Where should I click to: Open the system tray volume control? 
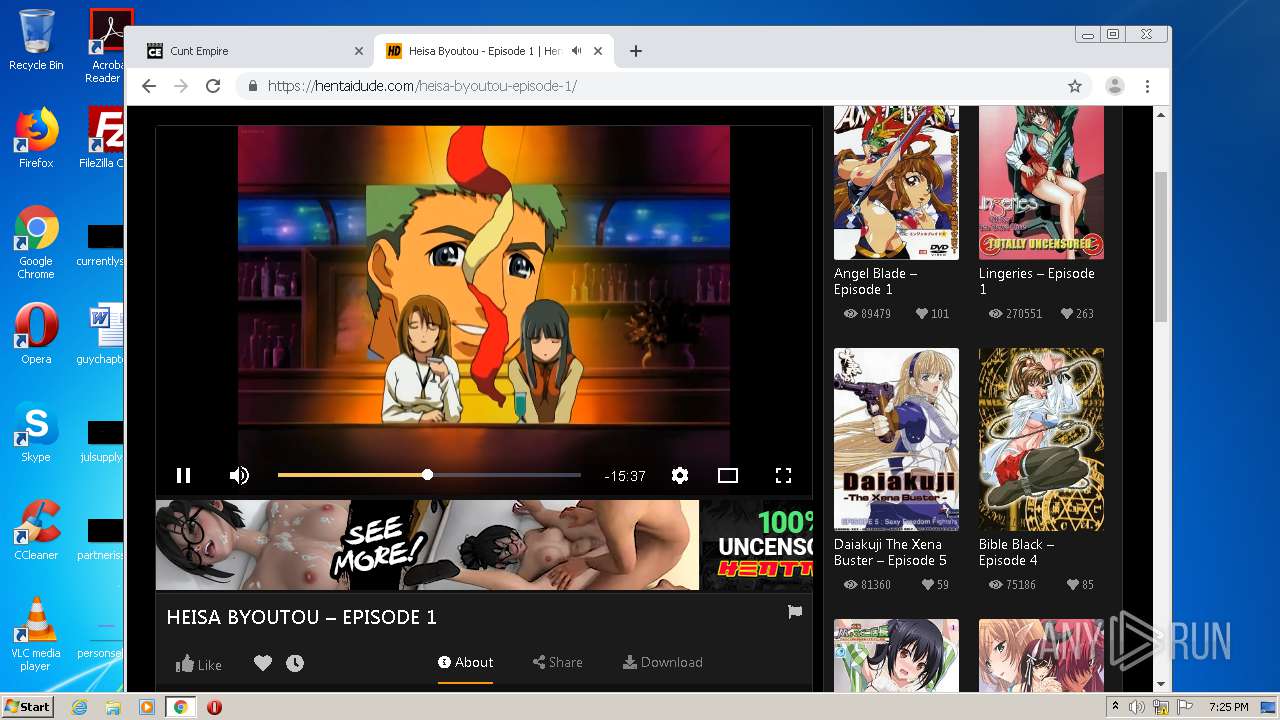coord(1137,707)
